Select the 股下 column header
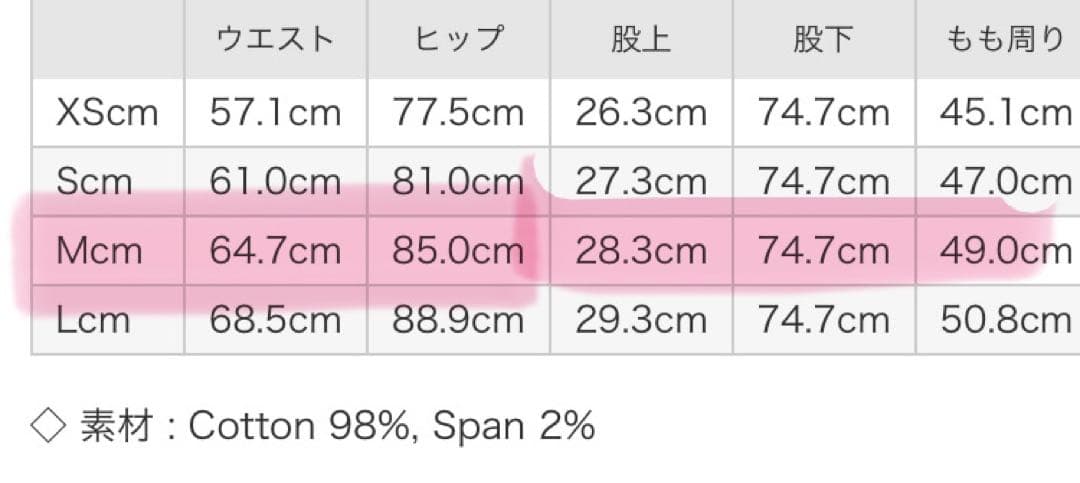 pos(823,40)
